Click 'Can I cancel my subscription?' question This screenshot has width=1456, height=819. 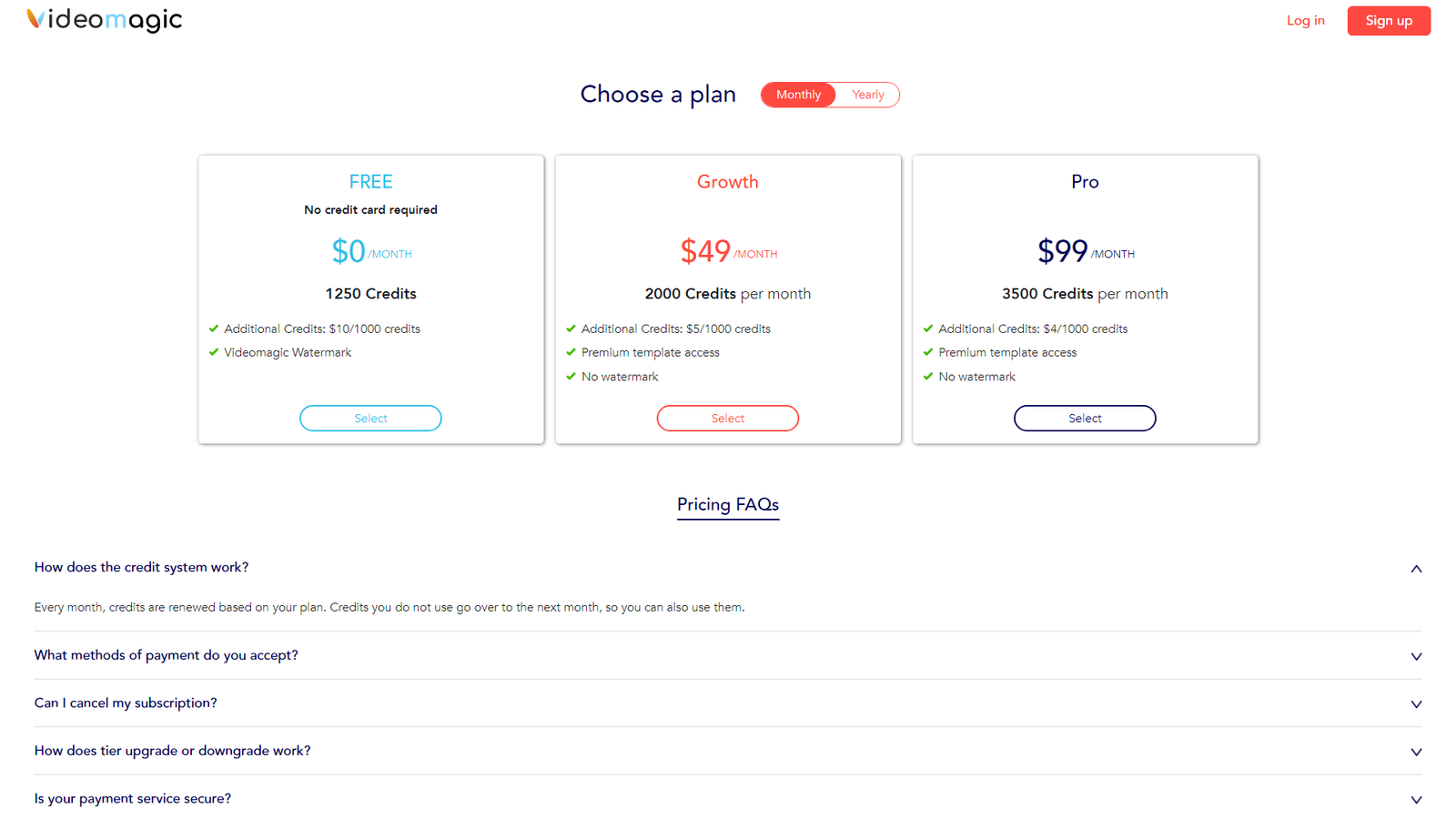point(126,703)
